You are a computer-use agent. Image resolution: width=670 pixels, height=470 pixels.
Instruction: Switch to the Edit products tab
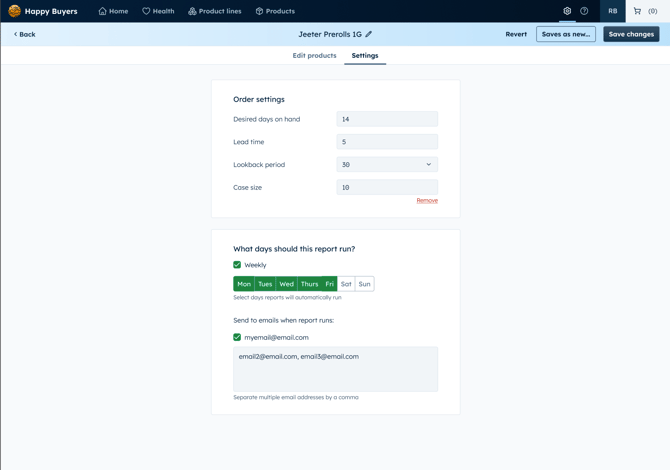[x=314, y=56]
